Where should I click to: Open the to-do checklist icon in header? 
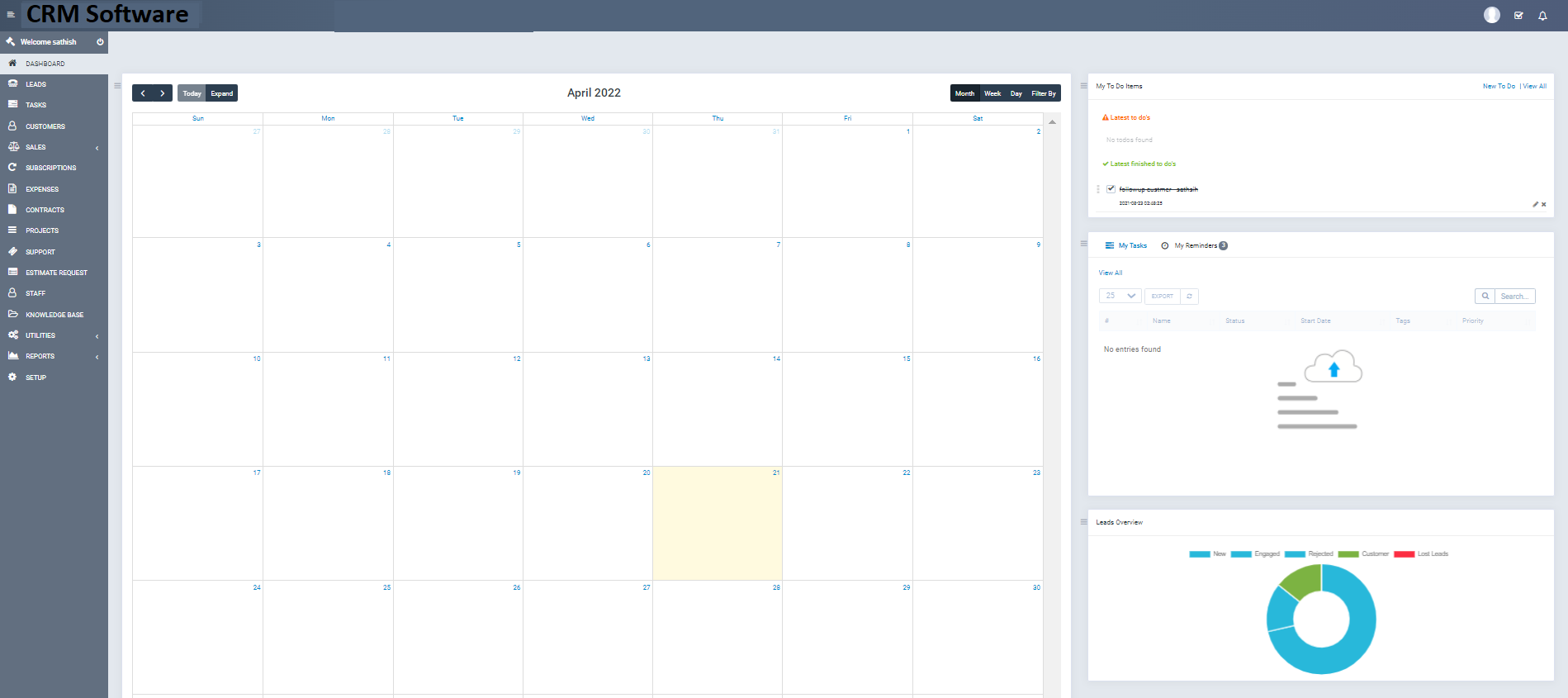pos(1518,16)
